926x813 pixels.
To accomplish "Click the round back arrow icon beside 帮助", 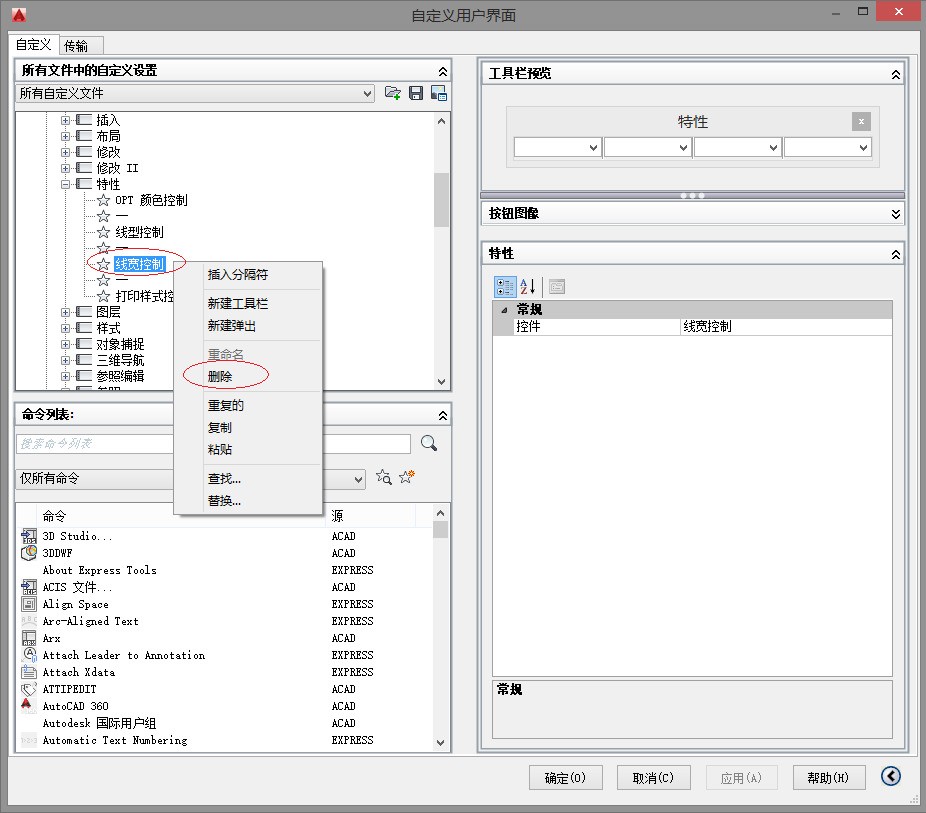I will click(x=891, y=777).
